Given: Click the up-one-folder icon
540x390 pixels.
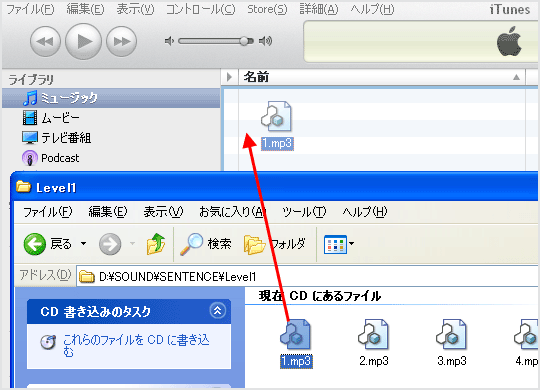Looking at the screenshot, I should [x=156, y=244].
